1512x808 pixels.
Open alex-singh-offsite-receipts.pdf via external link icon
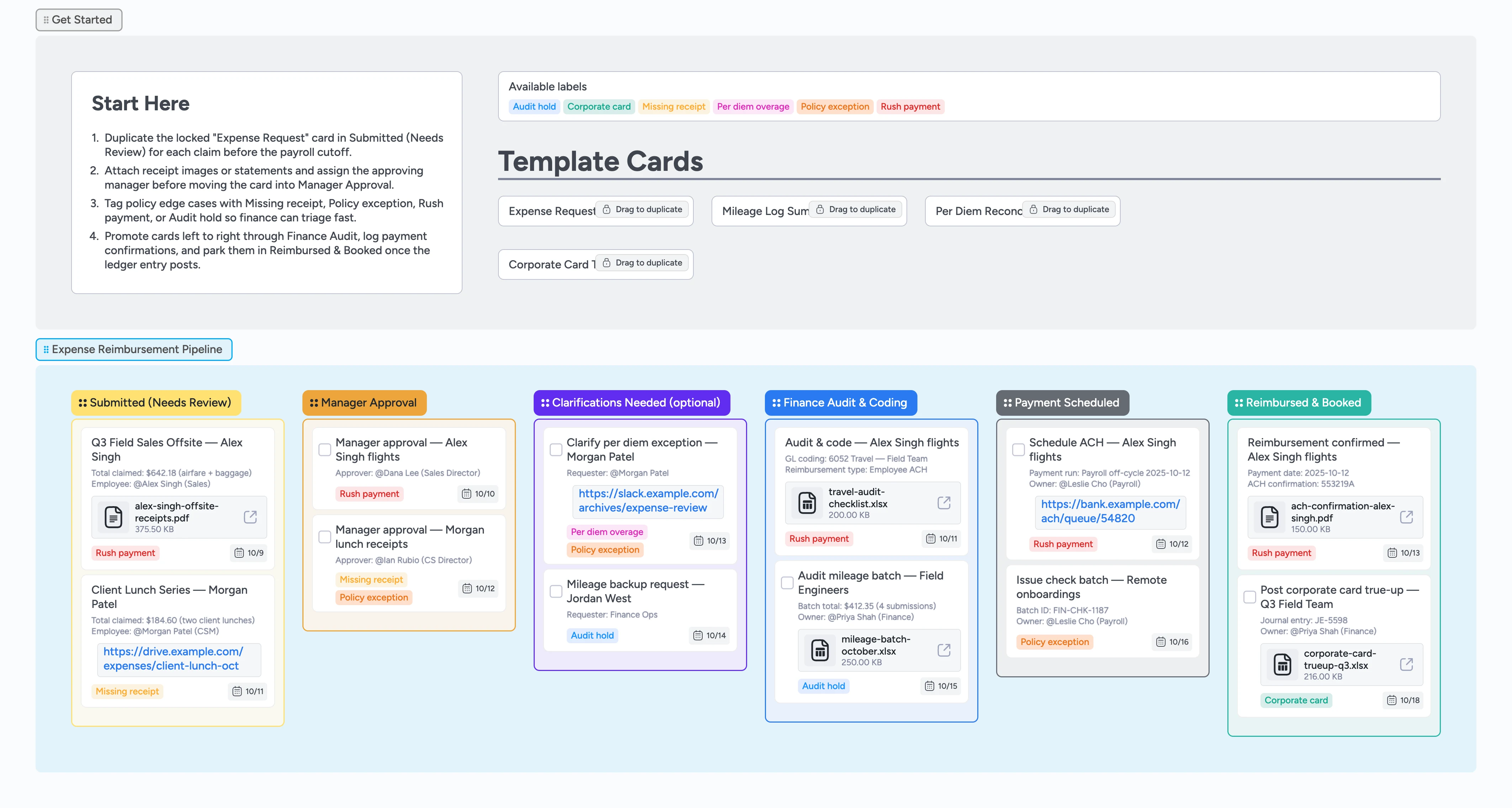(250, 517)
